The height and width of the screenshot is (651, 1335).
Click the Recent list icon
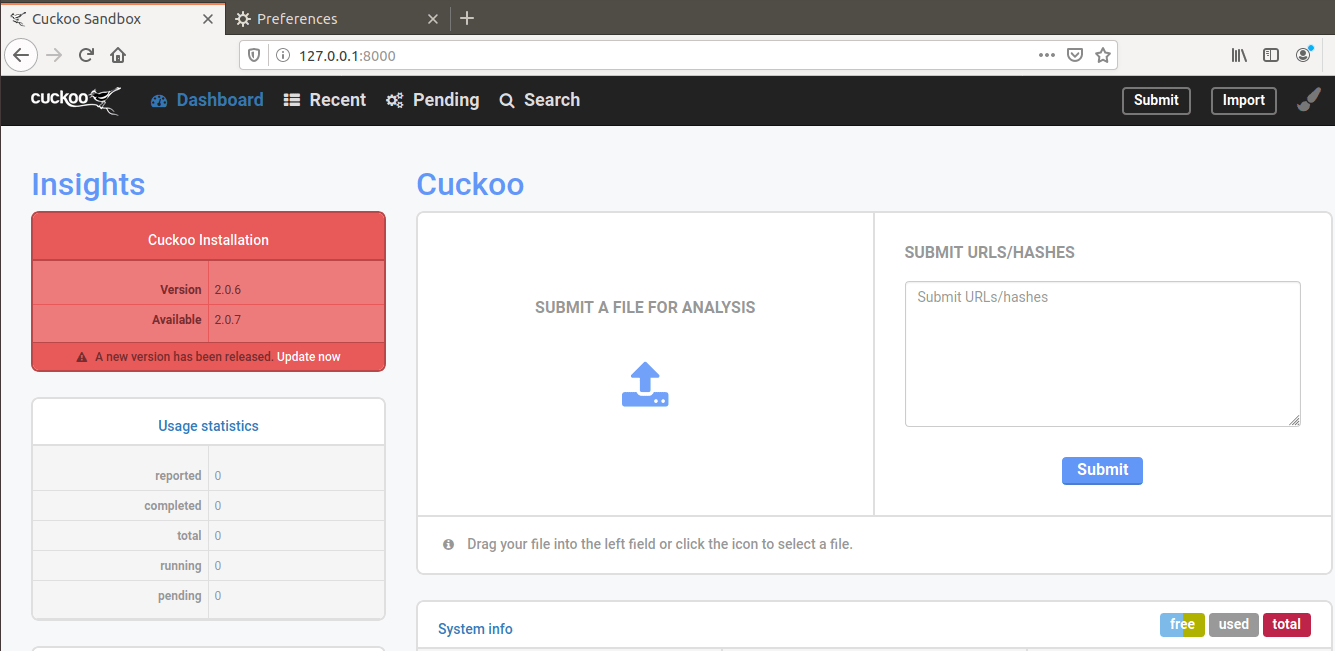[292, 100]
